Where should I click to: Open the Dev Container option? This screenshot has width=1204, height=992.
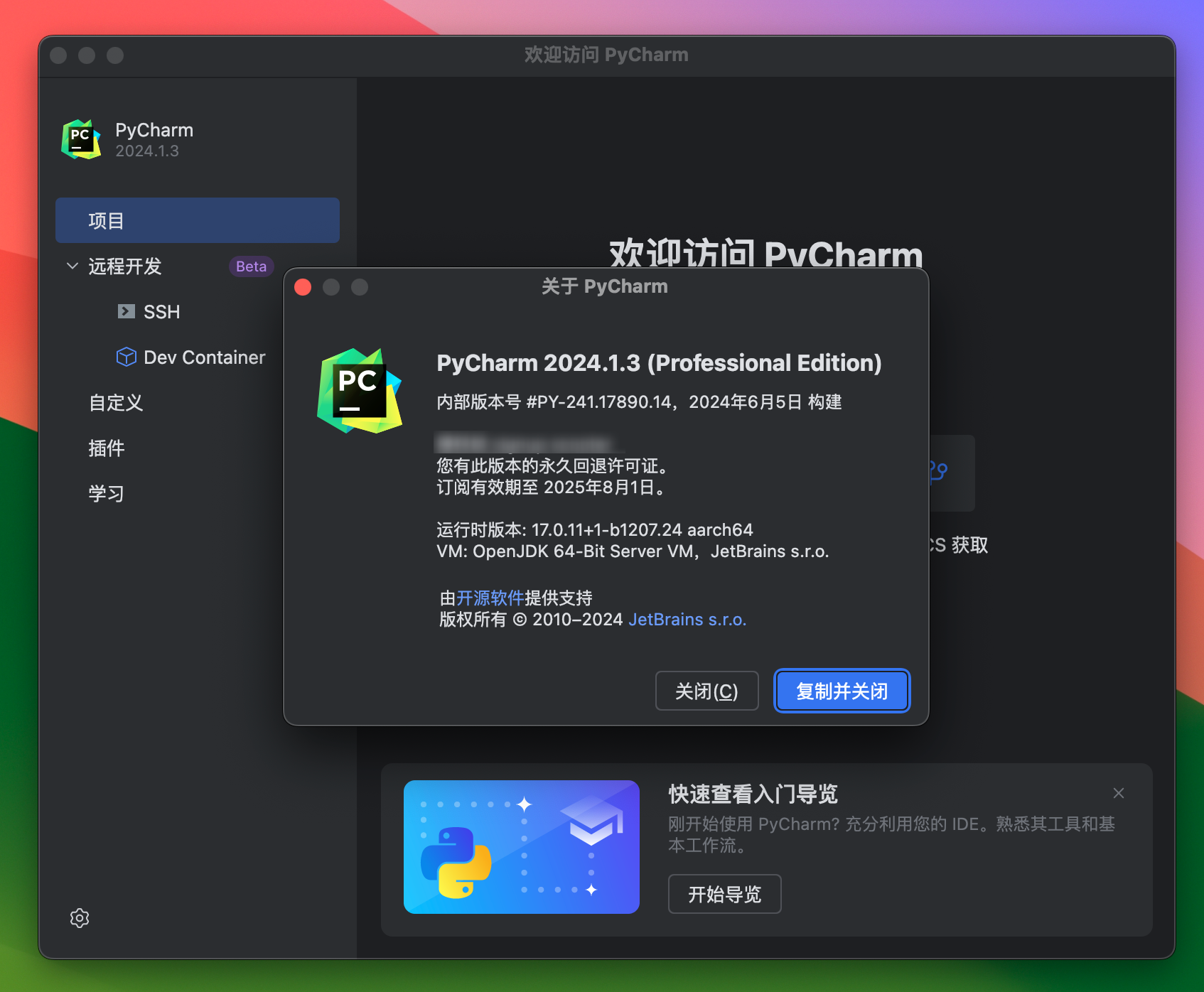pyautogui.click(x=204, y=357)
